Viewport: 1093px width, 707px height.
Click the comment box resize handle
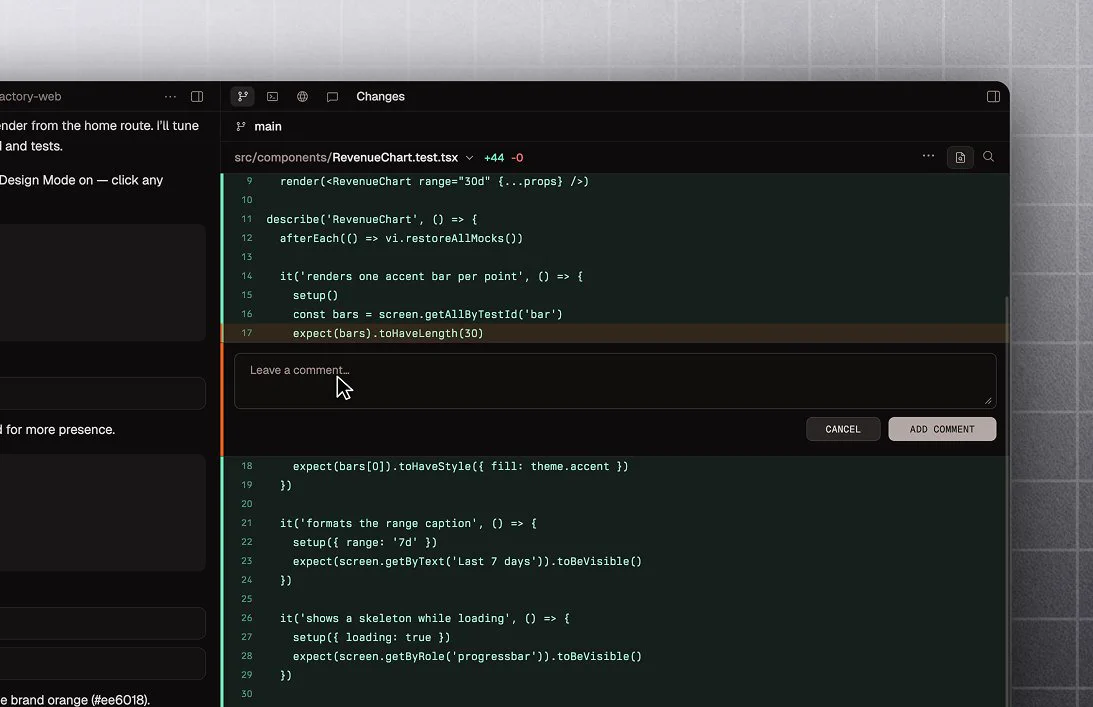point(988,400)
